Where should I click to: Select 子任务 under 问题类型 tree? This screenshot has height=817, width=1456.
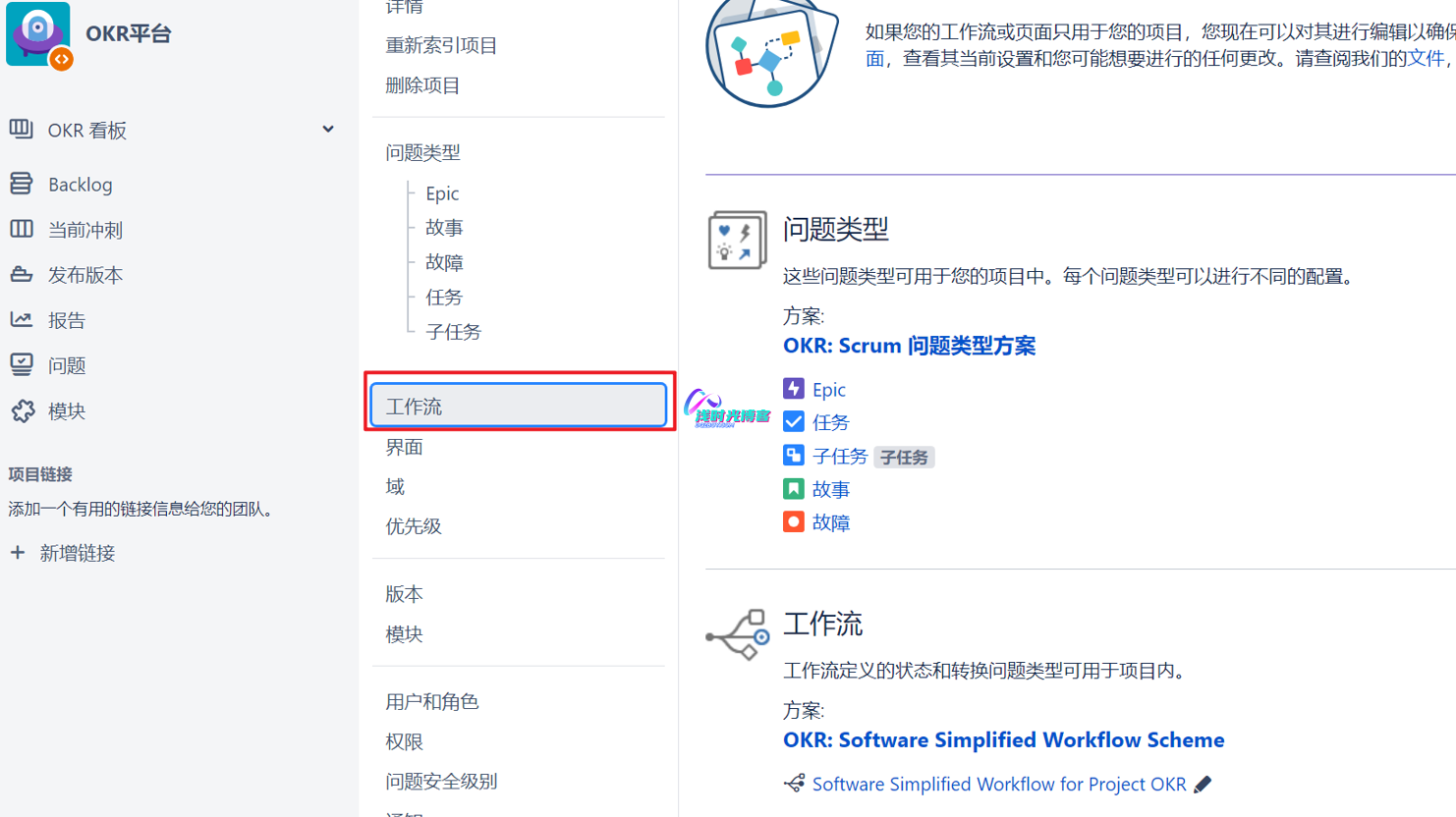(x=453, y=332)
